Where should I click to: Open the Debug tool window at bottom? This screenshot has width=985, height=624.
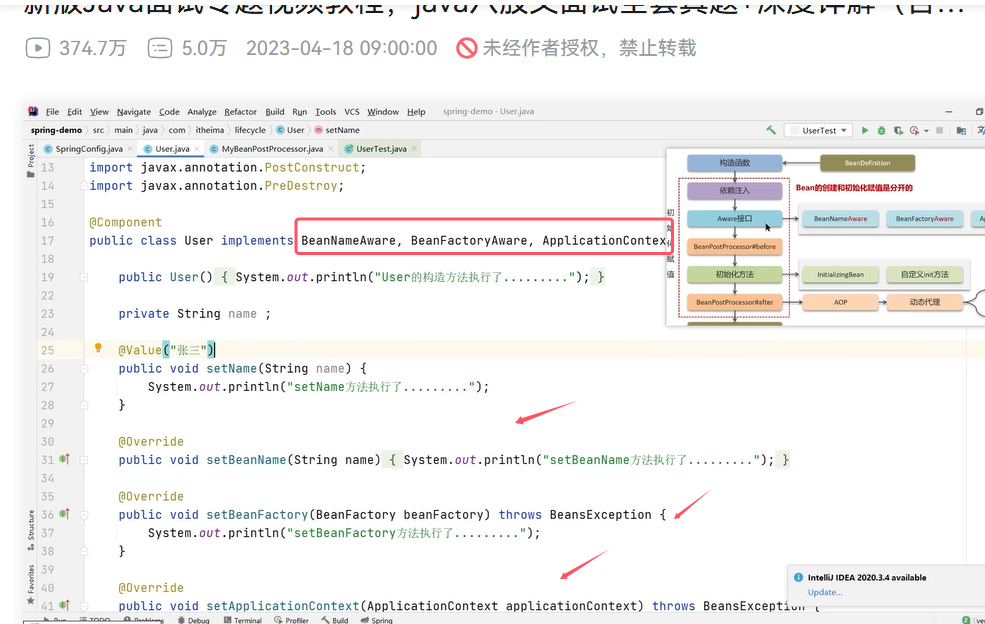click(x=193, y=620)
